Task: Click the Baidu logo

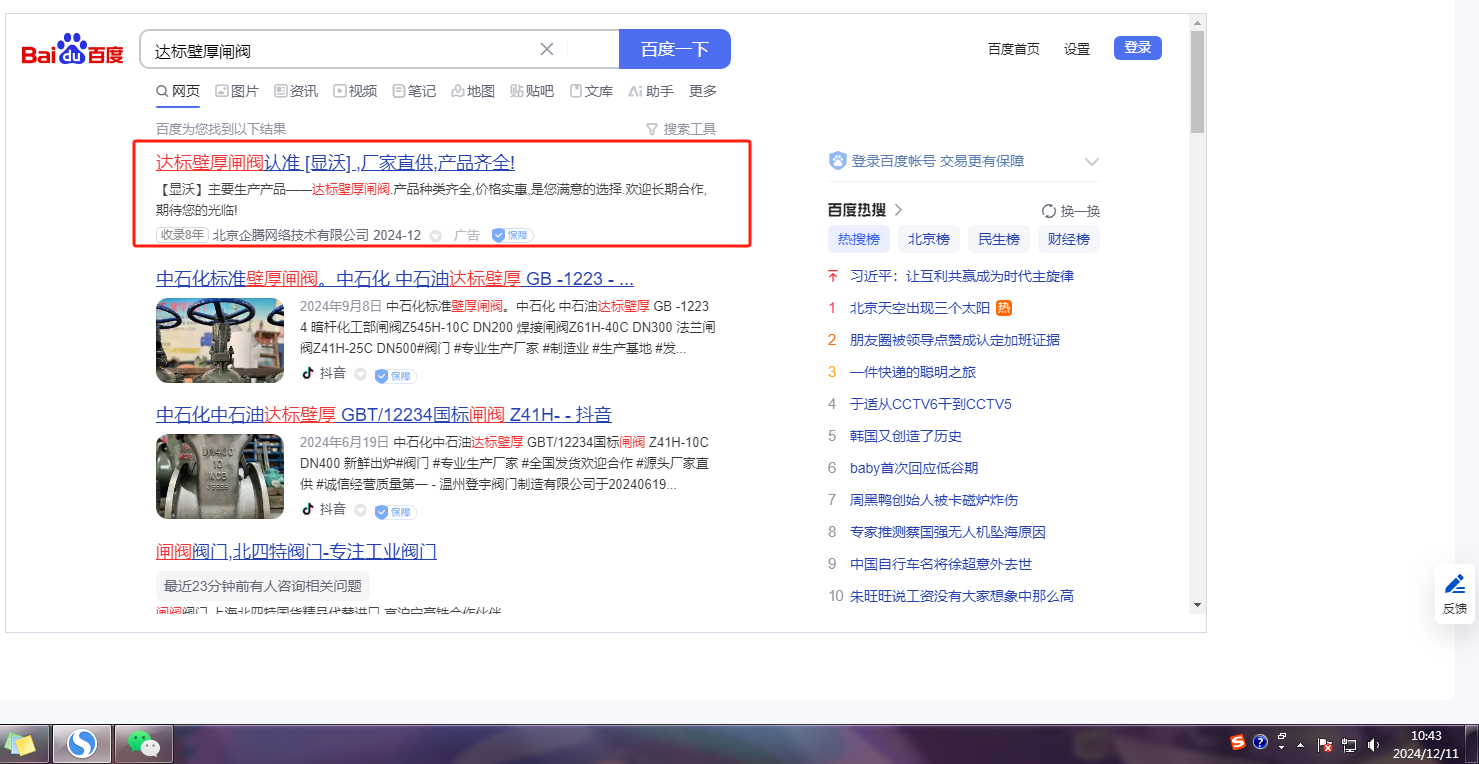Action: (x=73, y=50)
